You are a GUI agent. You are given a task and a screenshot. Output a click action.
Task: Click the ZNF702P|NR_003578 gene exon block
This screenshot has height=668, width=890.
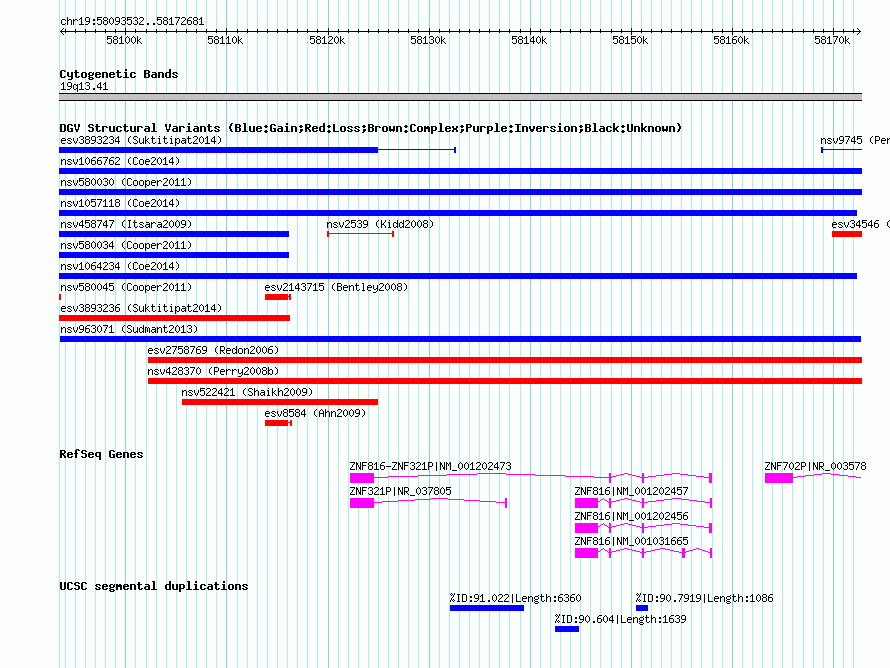(779, 478)
